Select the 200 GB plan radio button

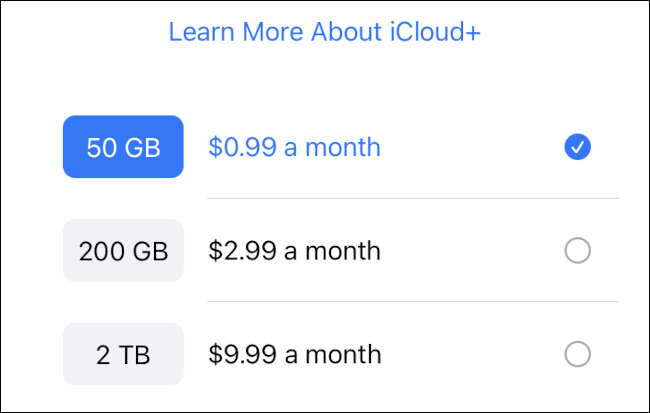(577, 251)
